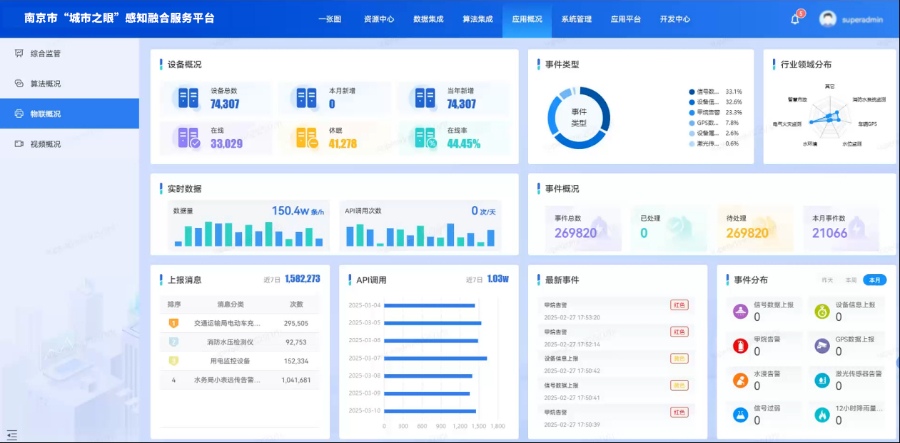Click the 信号数据上报 purple icon

click(739, 312)
